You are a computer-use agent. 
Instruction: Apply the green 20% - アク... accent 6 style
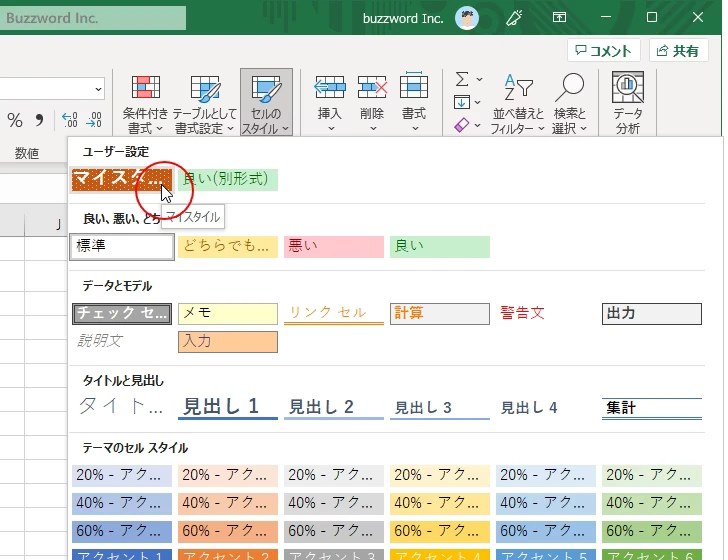tap(652, 475)
